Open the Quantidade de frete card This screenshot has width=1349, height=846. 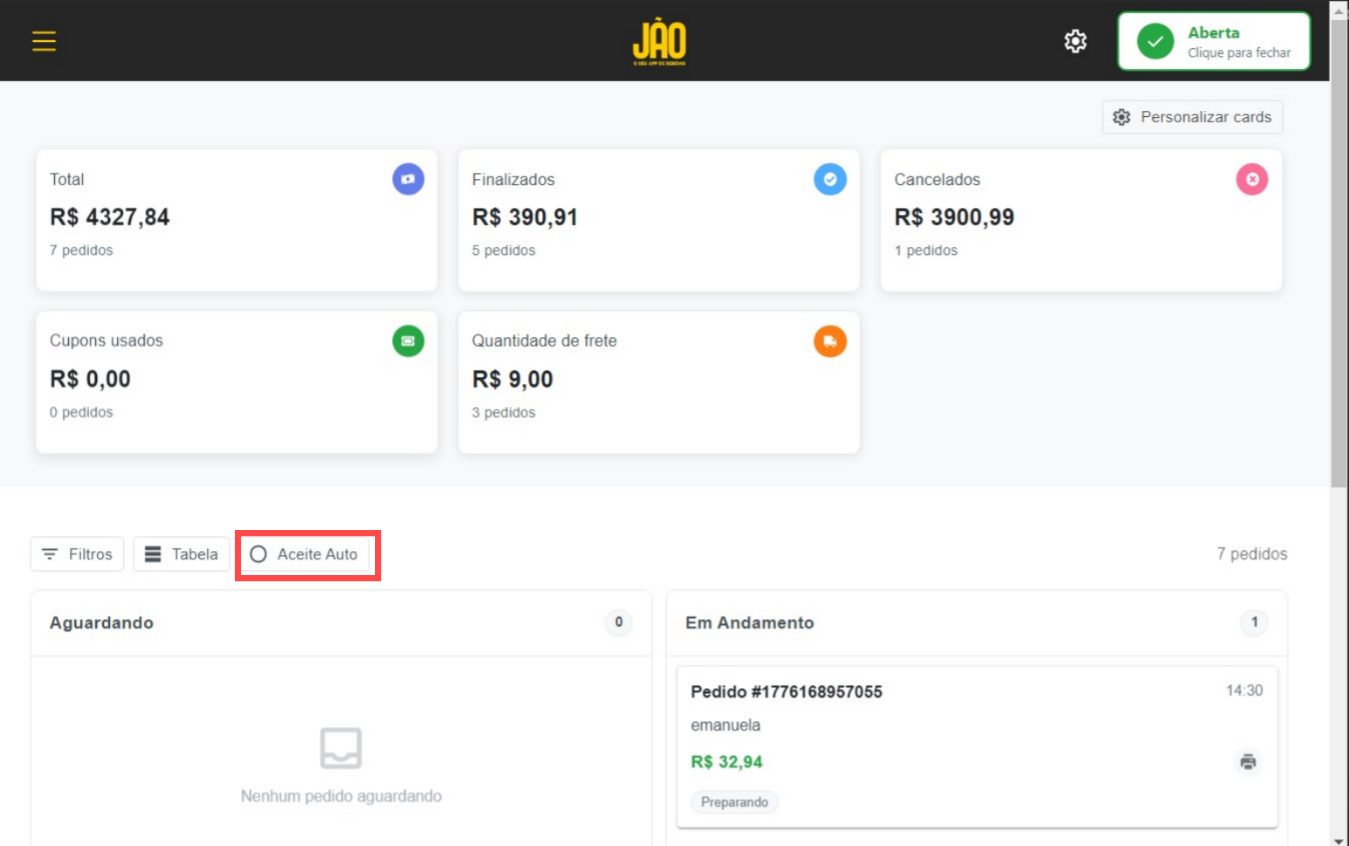pyautogui.click(x=659, y=382)
